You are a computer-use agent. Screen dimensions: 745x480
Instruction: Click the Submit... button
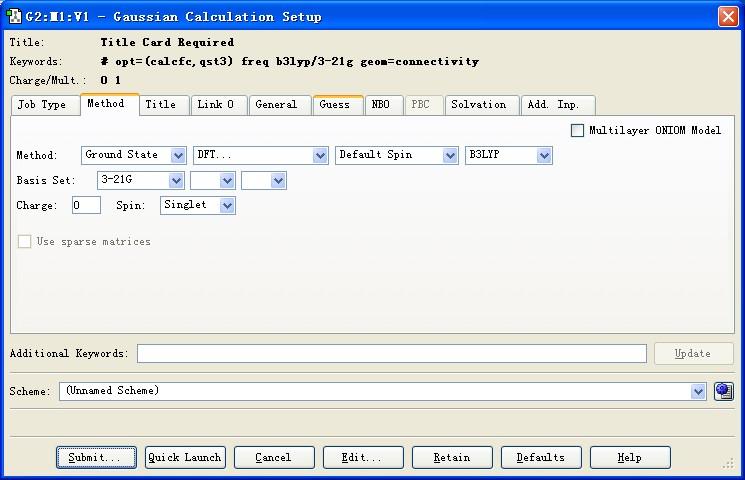pyautogui.click(x=96, y=457)
